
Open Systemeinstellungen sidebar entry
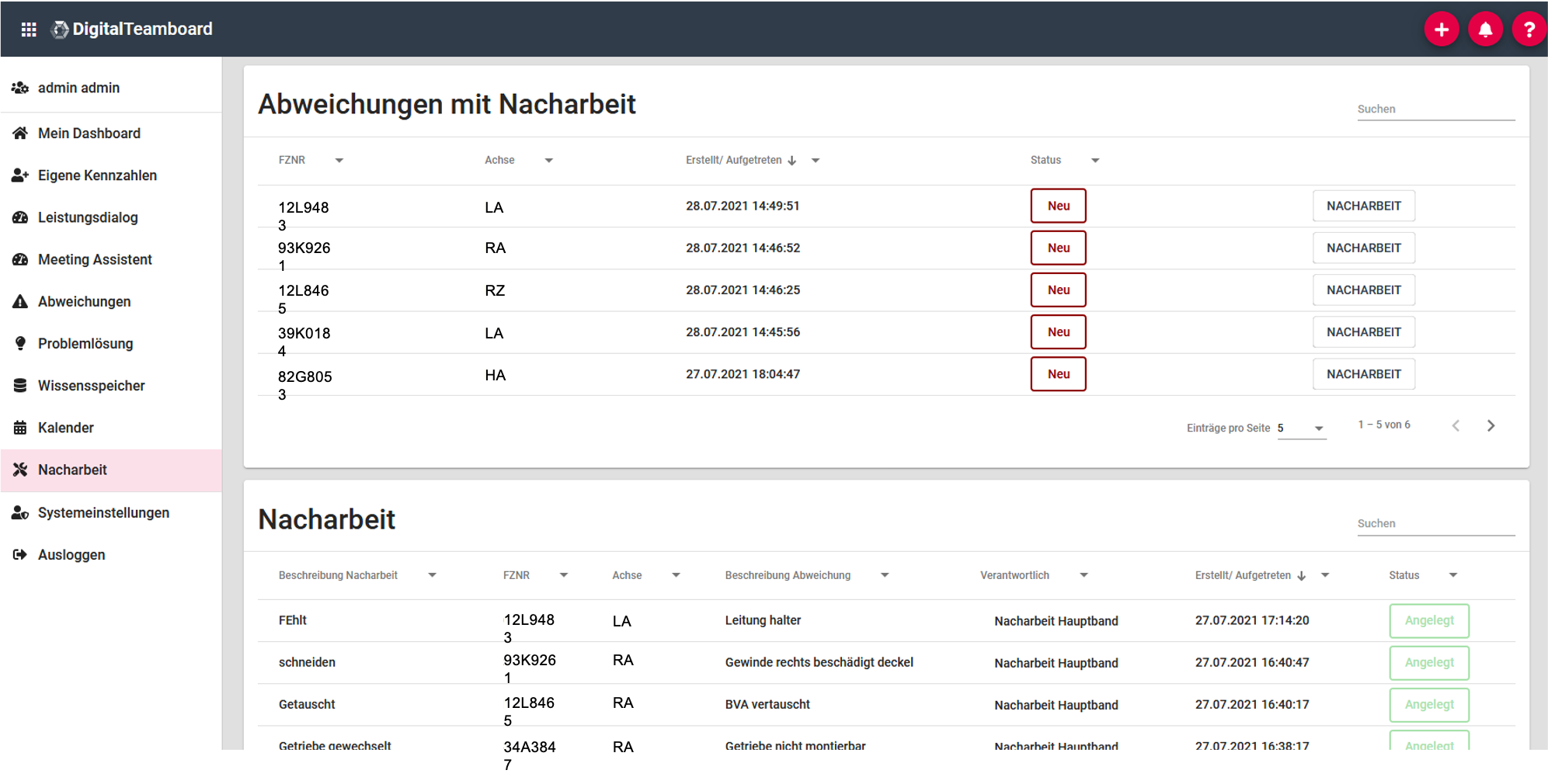pyautogui.click(x=111, y=512)
